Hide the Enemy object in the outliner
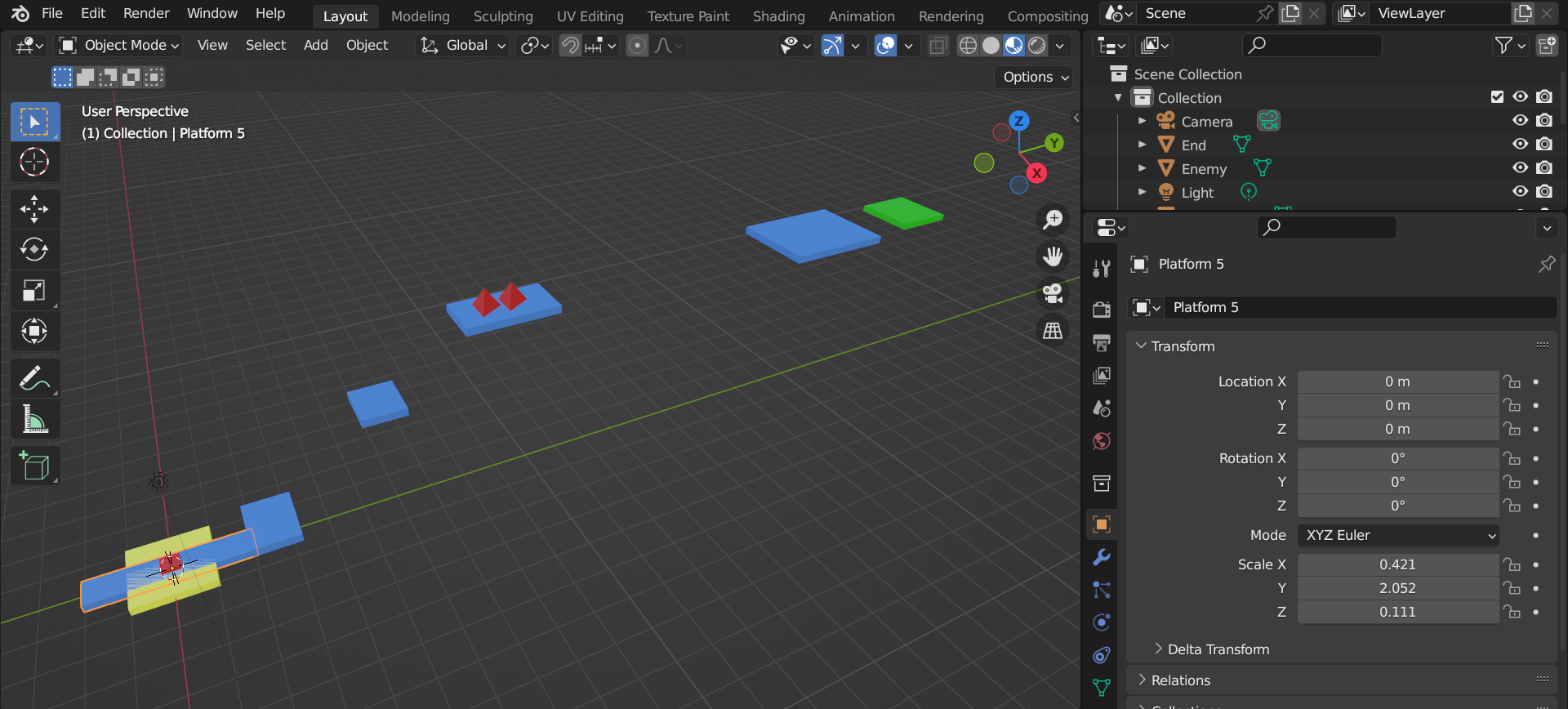Viewport: 1568px width, 709px height. click(x=1520, y=168)
